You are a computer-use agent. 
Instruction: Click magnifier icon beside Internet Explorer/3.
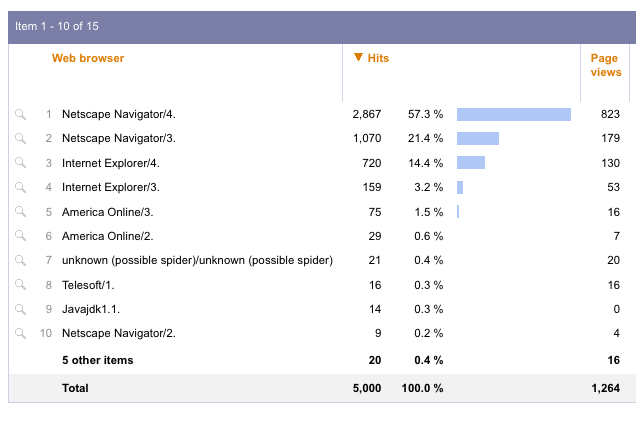20,187
